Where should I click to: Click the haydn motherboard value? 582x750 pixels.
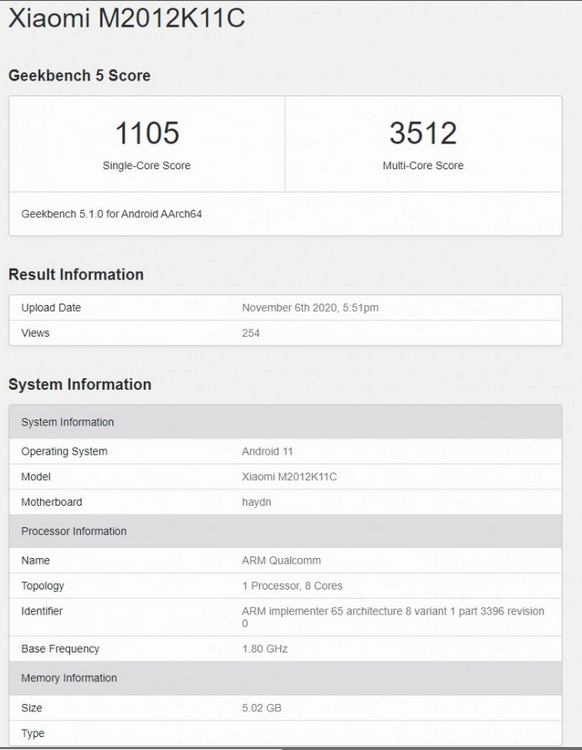coord(256,502)
